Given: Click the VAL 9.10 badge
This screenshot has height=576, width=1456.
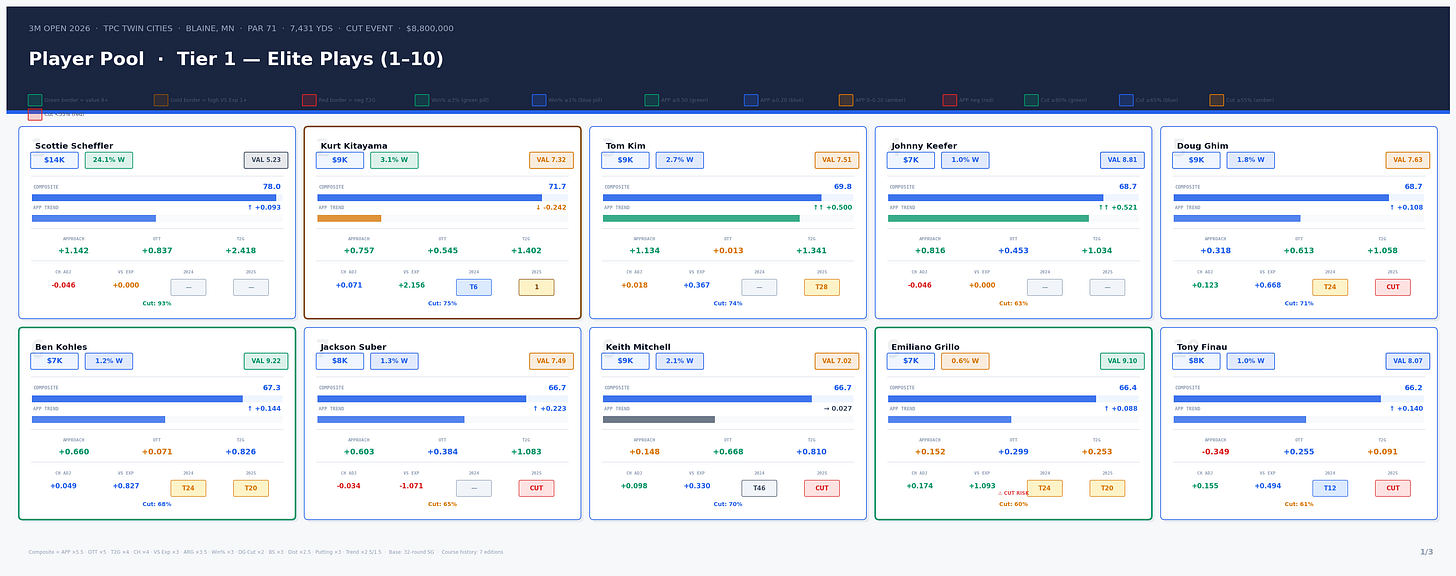Looking at the screenshot, I should coord(1122,361).
